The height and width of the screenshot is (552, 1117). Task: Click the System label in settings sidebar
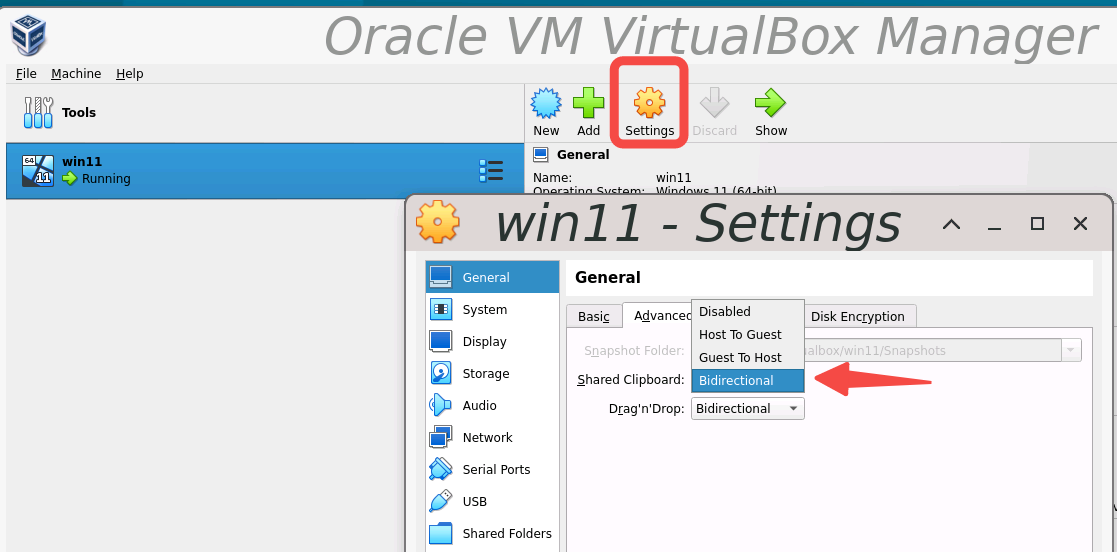(x=484, y=309)
